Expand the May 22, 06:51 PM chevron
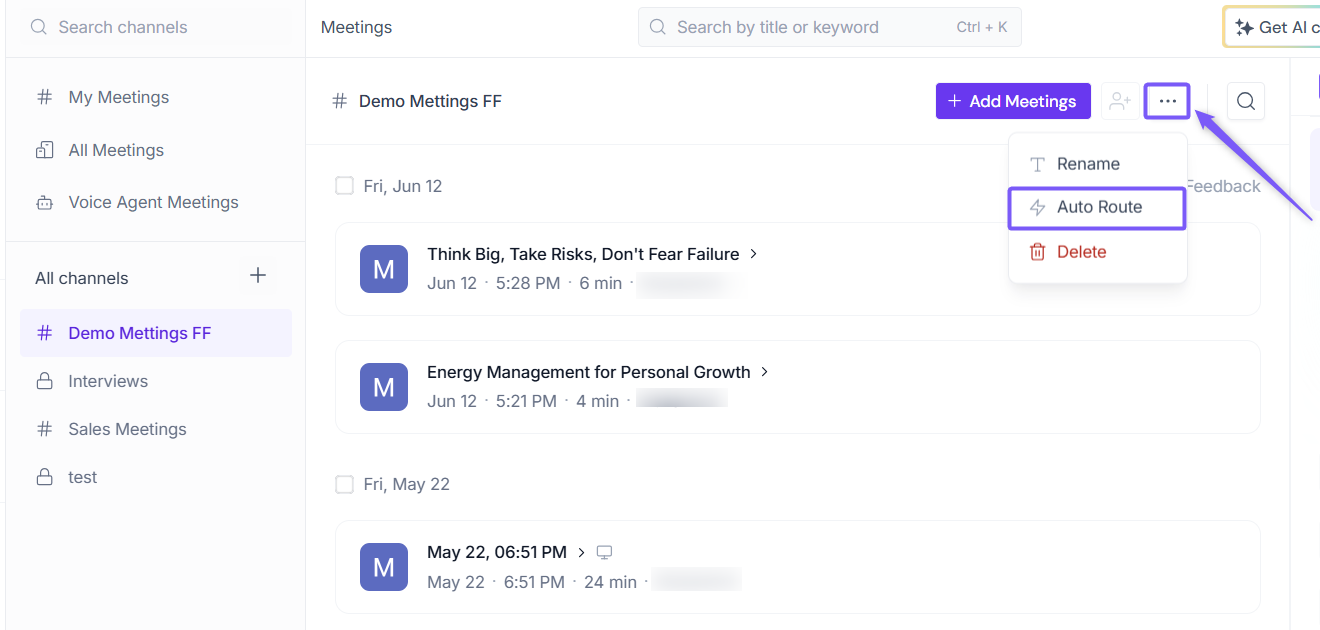Image resolution: width=1320 pixels, height=630 pixels. pyautogui.click(x=581, y=552)
